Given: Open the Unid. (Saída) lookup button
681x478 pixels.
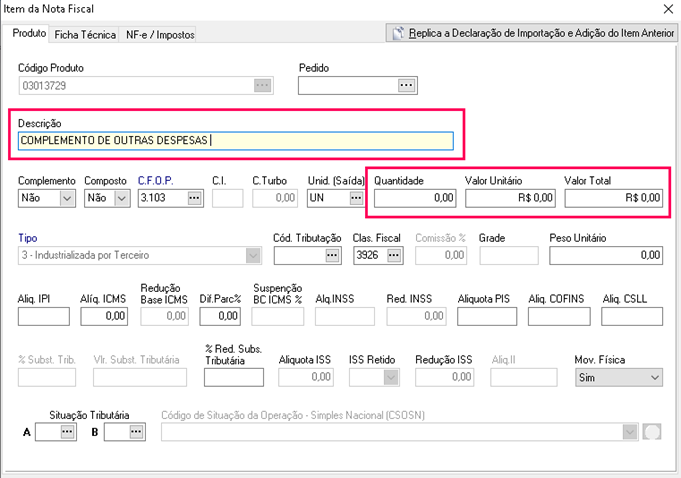Looking at the screenshot, I should pos(355,198).
